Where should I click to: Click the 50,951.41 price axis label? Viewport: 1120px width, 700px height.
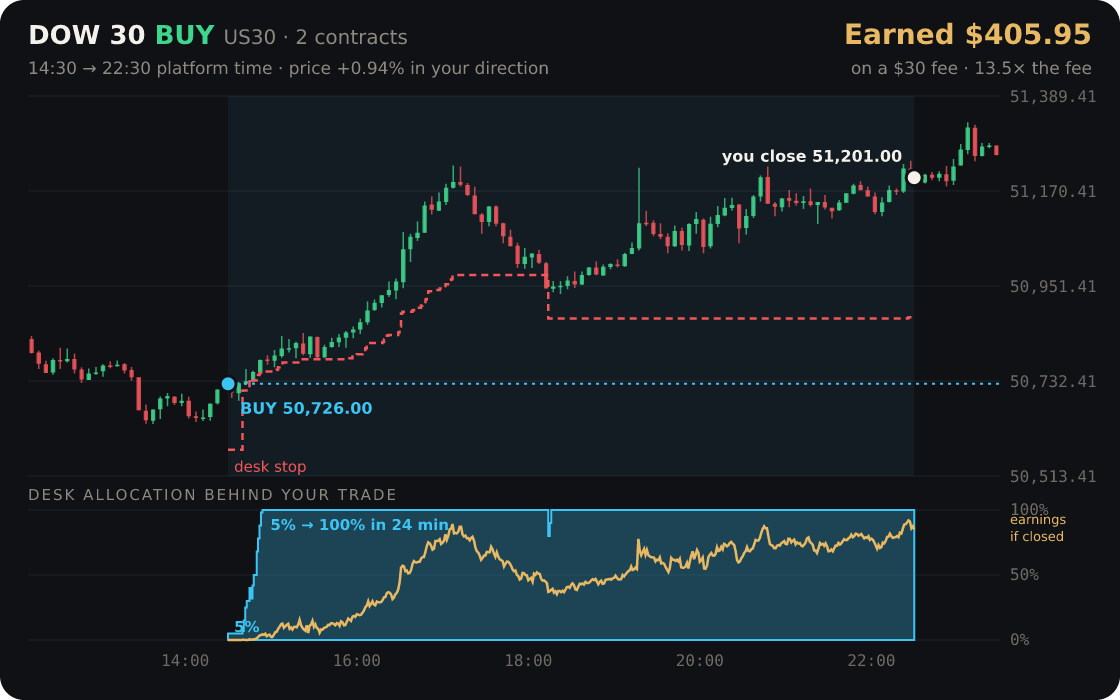(1052, 286)
